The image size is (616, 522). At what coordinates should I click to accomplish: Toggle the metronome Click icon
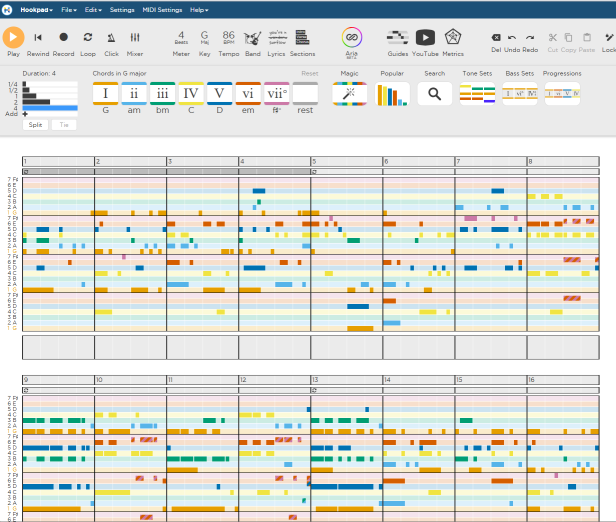(111, 37)
